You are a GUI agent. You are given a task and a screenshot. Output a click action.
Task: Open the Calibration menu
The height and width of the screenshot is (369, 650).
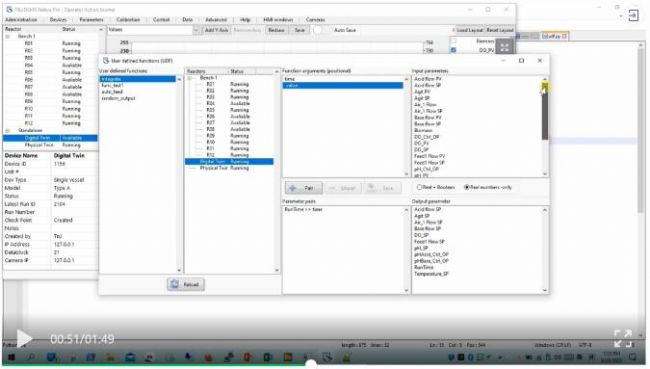(128, 19)
